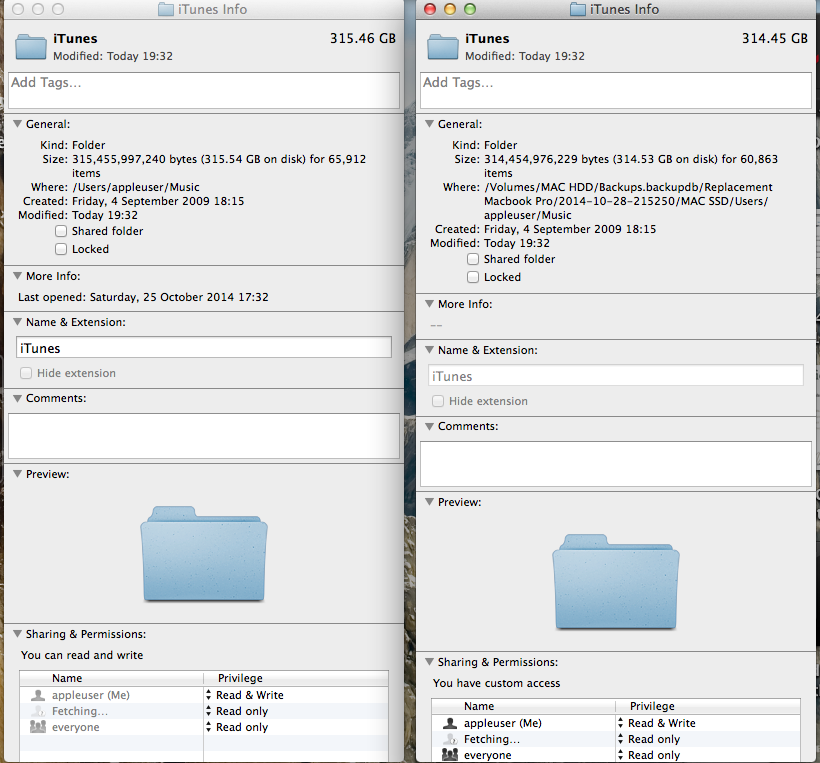Click the folder proxy icon in right title bar

pos(577,9)
